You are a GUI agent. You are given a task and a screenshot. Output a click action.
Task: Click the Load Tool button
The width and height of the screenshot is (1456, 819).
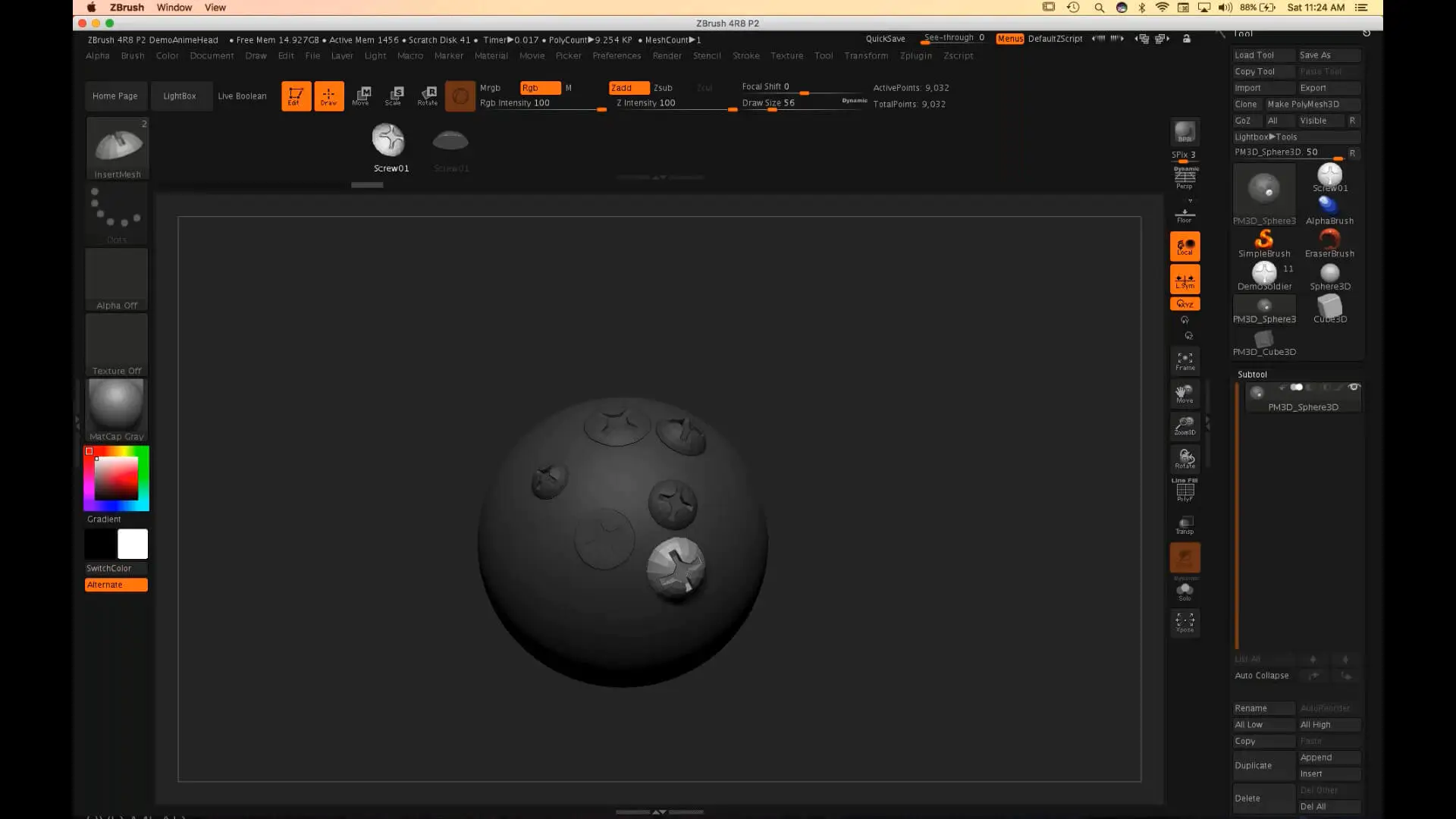click(1263, 55)
